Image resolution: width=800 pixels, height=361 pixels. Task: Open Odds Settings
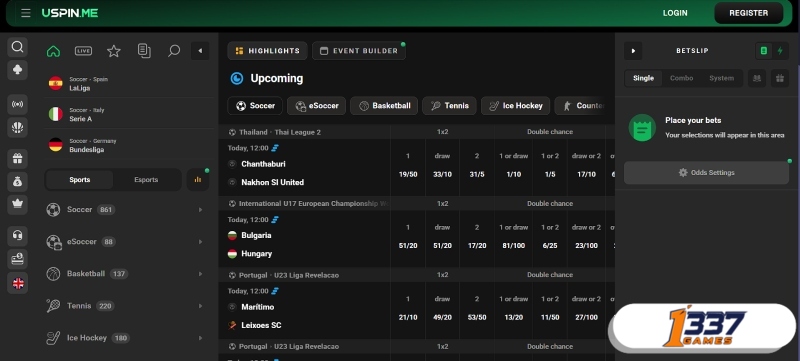click(706, 173)
